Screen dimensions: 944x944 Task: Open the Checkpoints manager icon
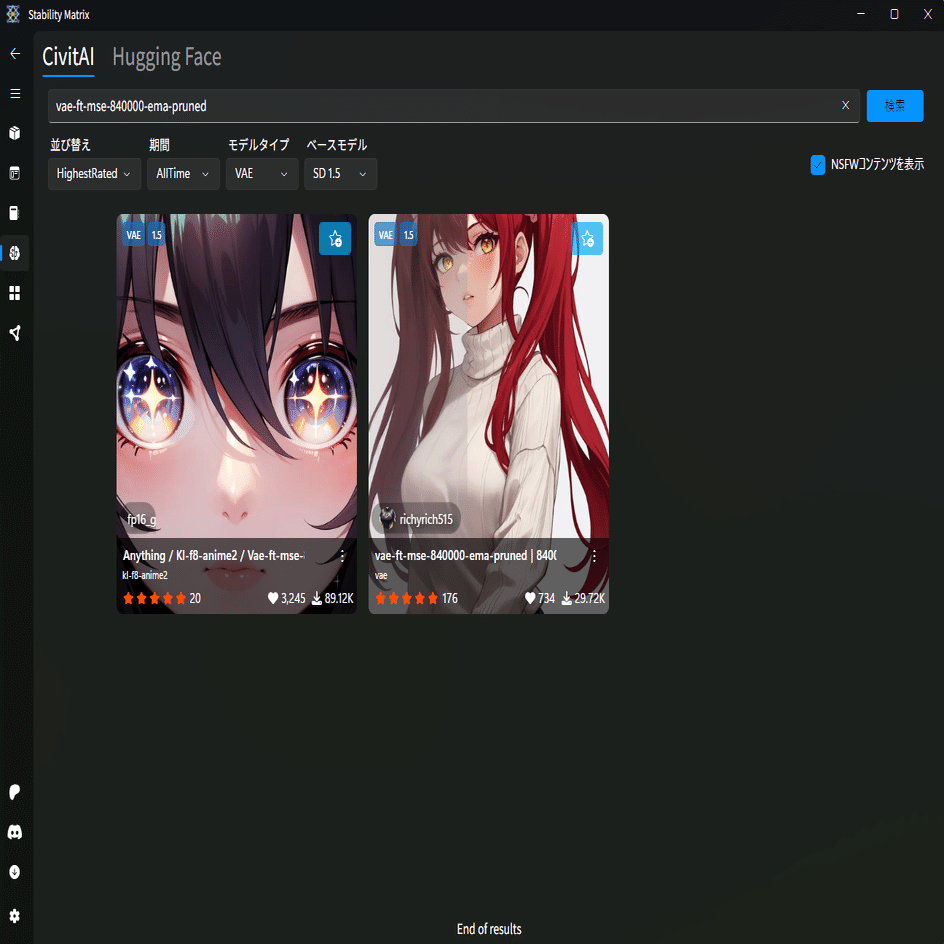coord(15,213)
